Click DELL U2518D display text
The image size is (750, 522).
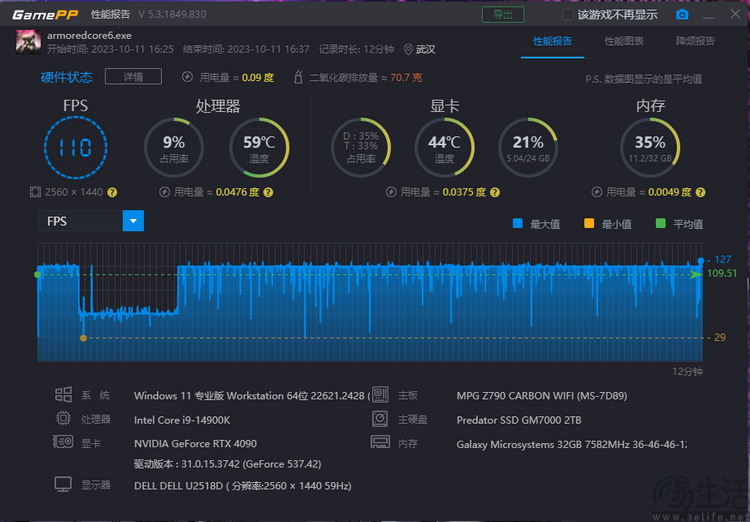click(243, 486)
